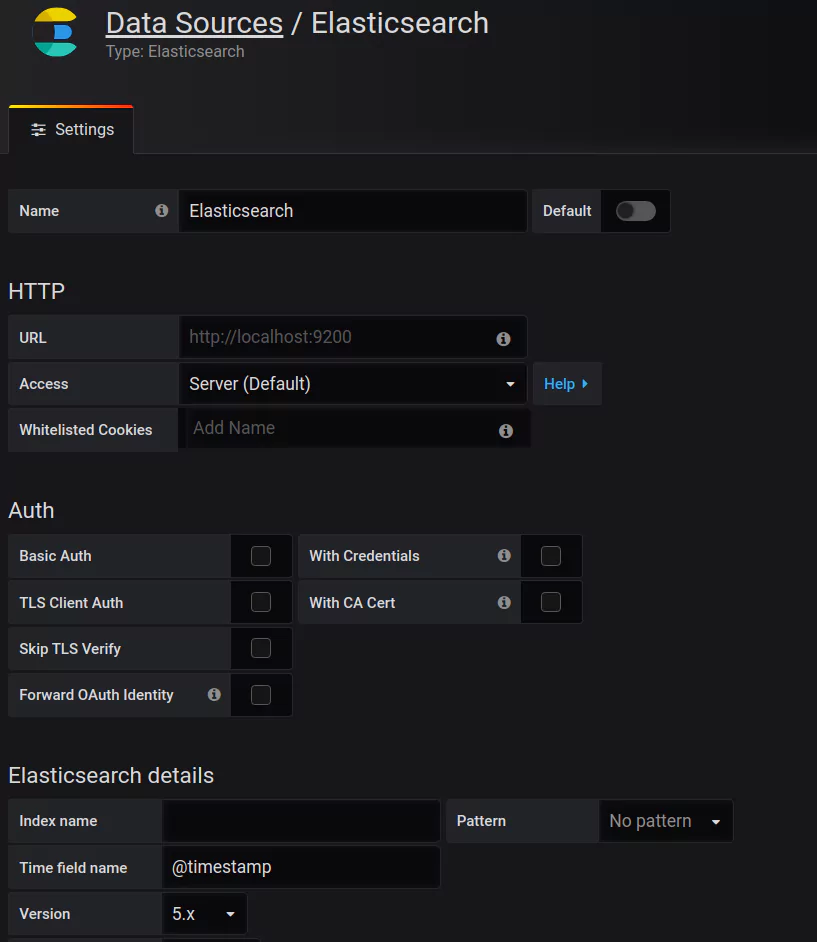
Task: Click info icon in Whitelisted Cookies field
Action: click(506, 431)
